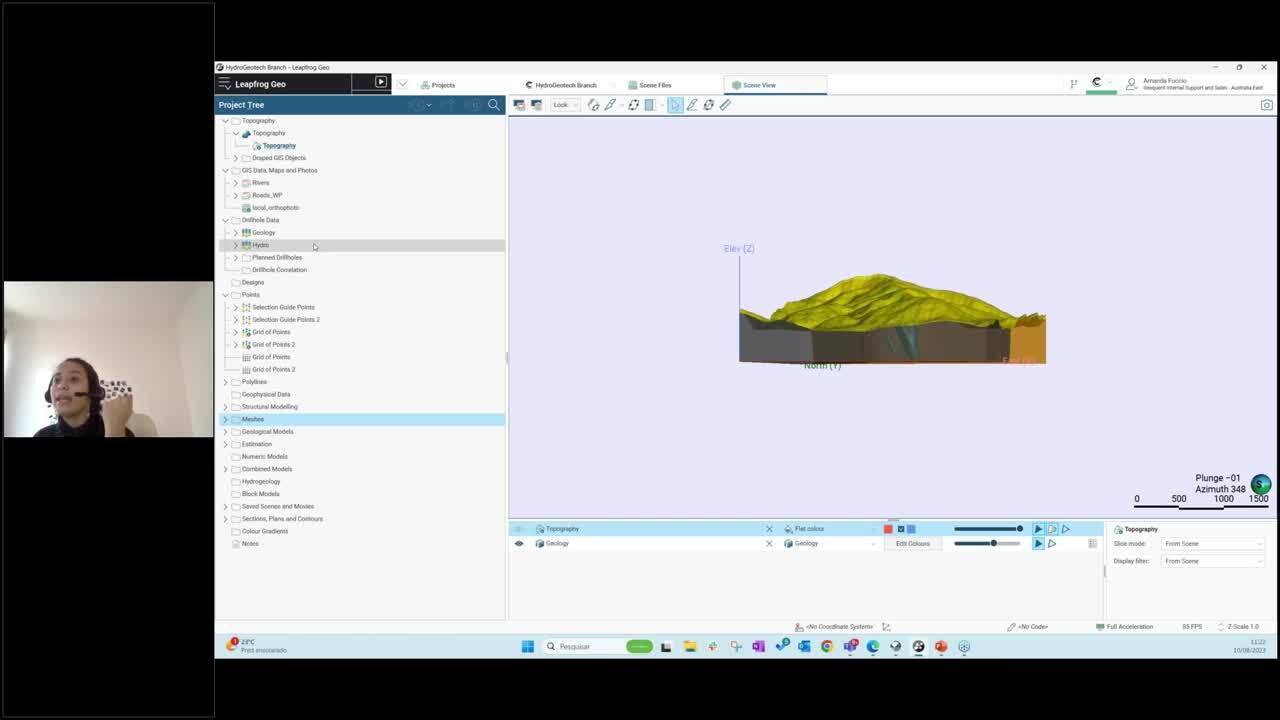Toggle the outlined triangle button on Geology row

1052,543
